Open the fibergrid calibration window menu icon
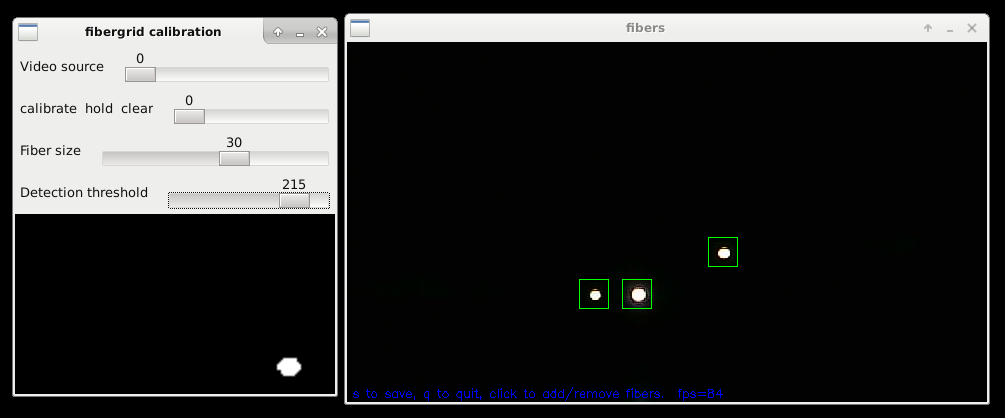The image size is (1005, 418). point(28,32)
